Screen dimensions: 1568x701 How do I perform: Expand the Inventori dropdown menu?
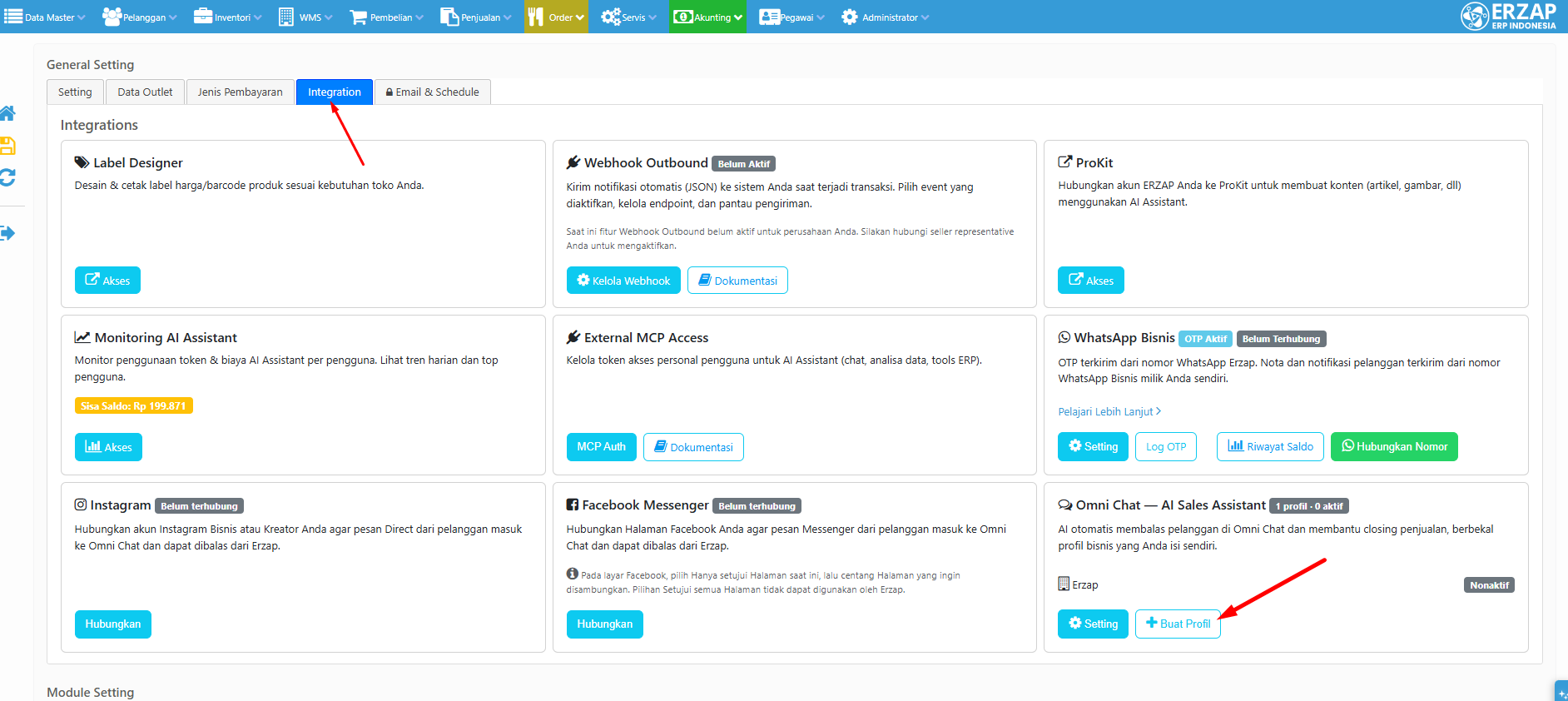227,17
